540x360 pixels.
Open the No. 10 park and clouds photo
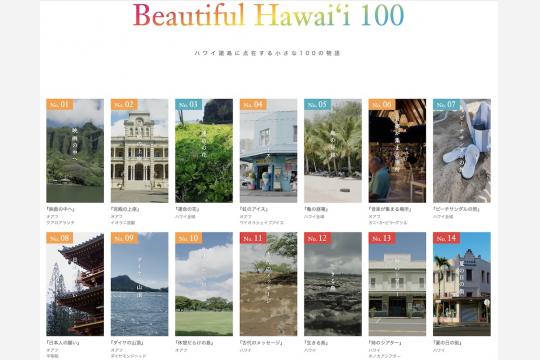[204, 284]
